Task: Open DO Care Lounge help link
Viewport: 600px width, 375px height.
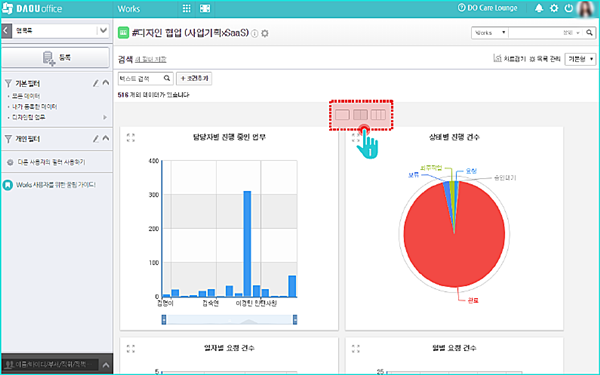Action: pyautogui.click(x=488, y=8)
